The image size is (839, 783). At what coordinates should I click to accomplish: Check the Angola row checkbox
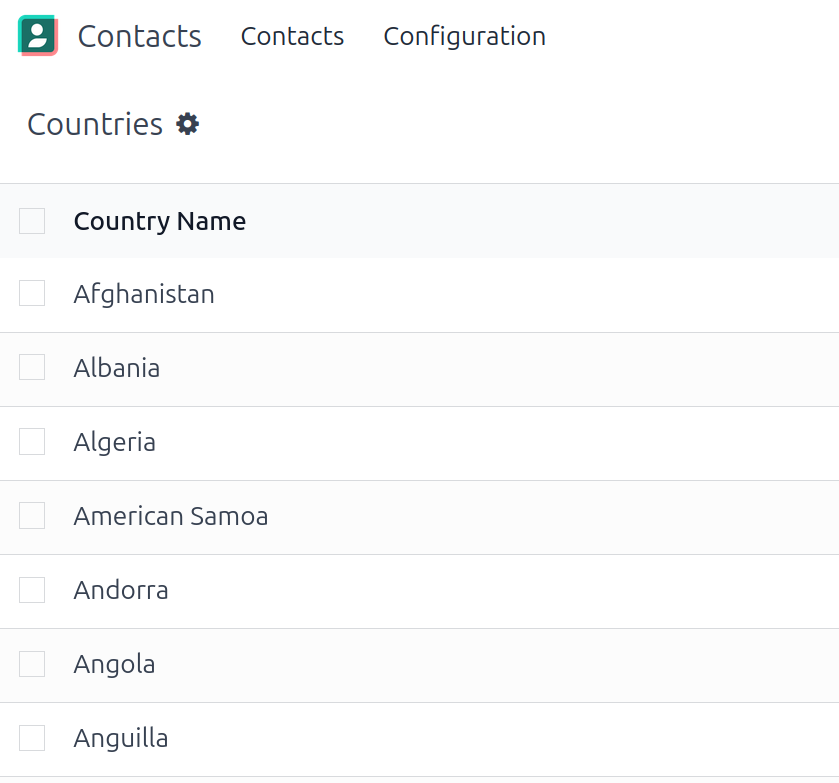(x=32, y=664)
